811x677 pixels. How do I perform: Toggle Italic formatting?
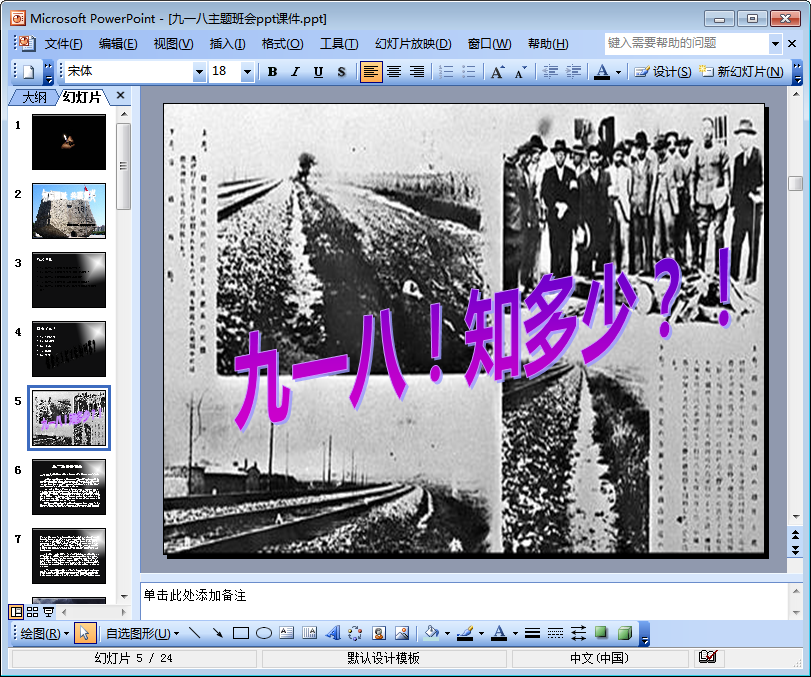tap(295, 72)
